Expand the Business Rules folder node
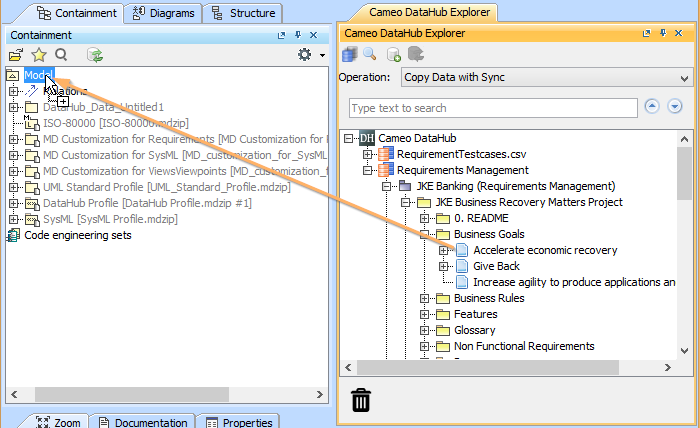 (426, 298)
